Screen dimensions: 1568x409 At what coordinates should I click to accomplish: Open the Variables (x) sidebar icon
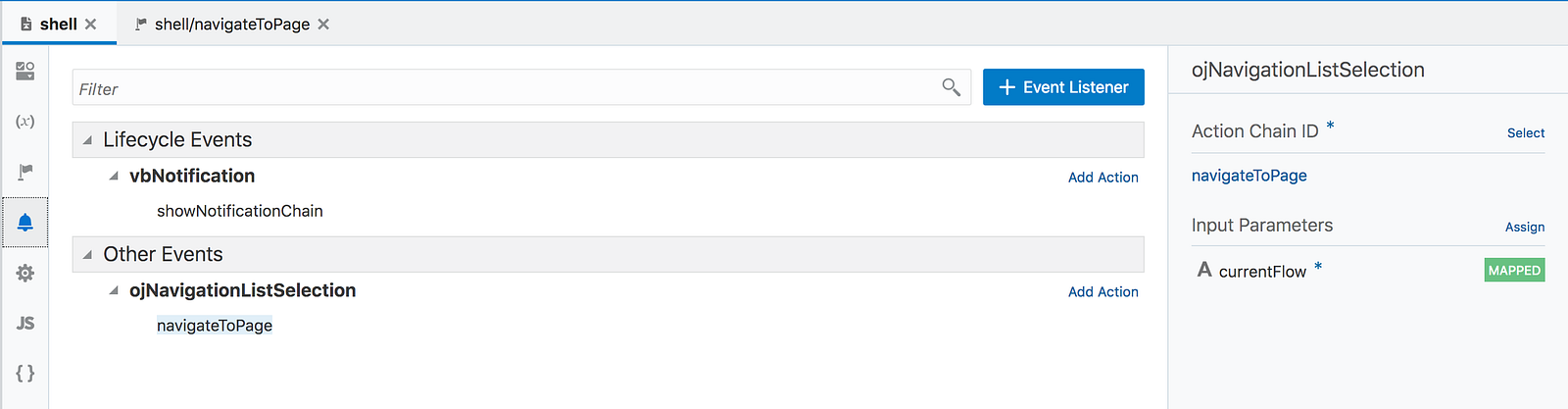pos(25,122)
